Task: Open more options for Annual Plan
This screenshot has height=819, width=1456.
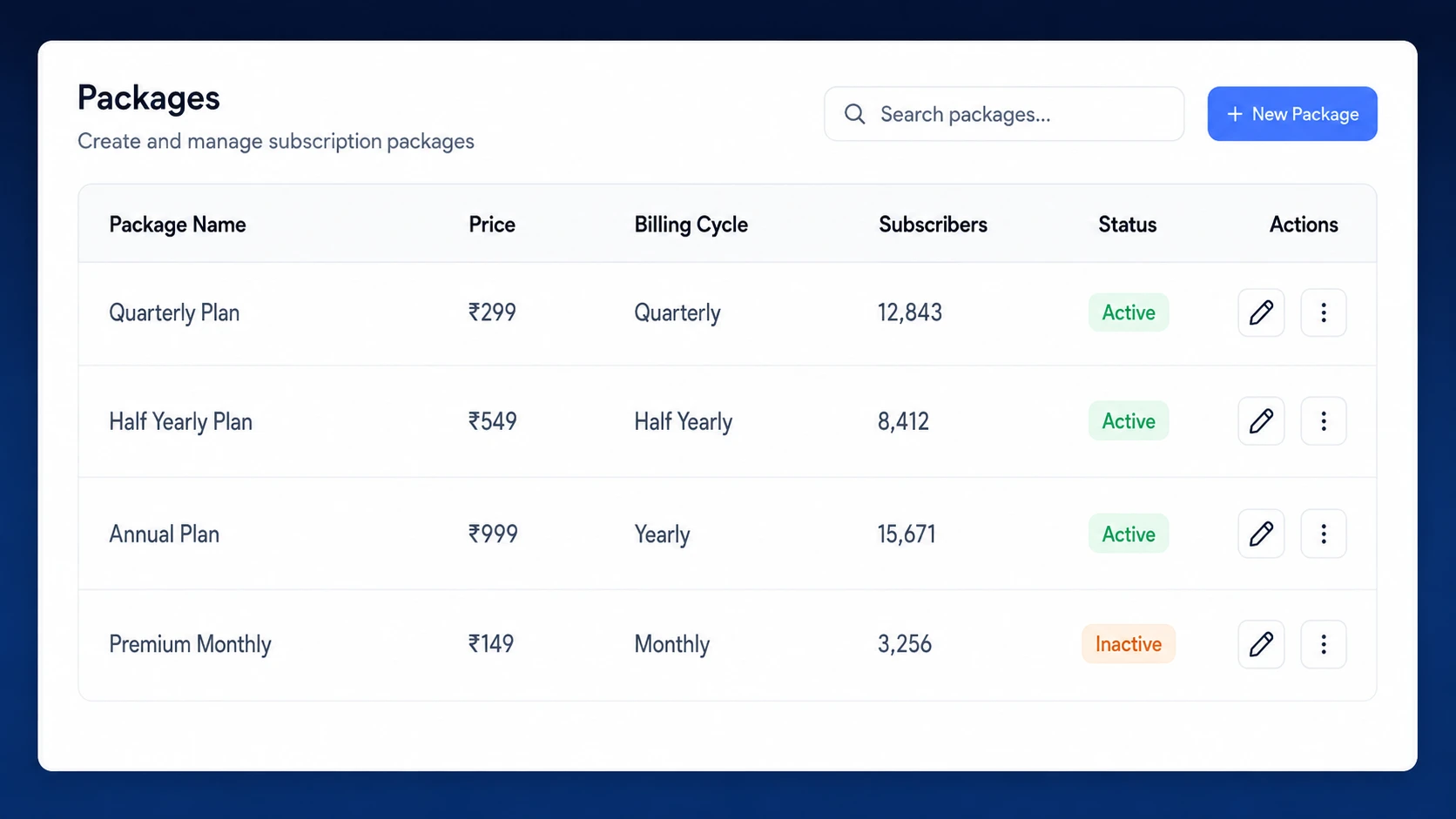Action: (x=1323, y=534)
